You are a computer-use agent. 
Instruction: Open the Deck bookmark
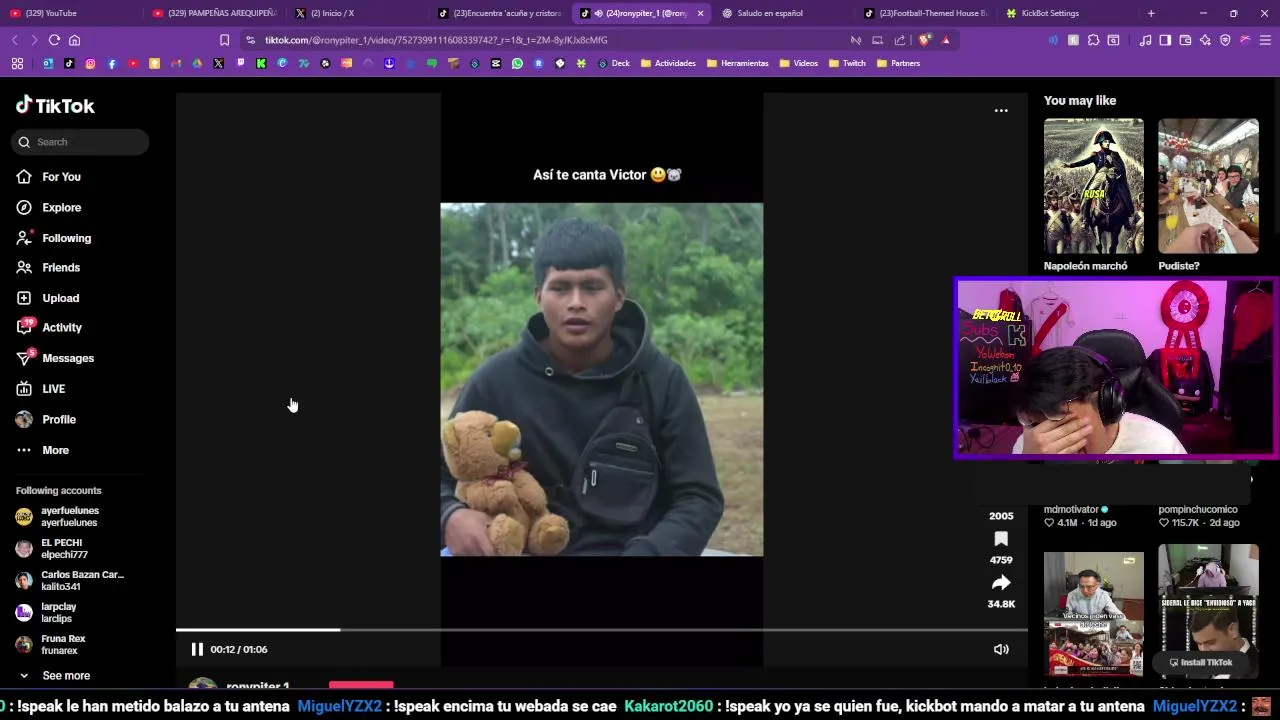613,63
